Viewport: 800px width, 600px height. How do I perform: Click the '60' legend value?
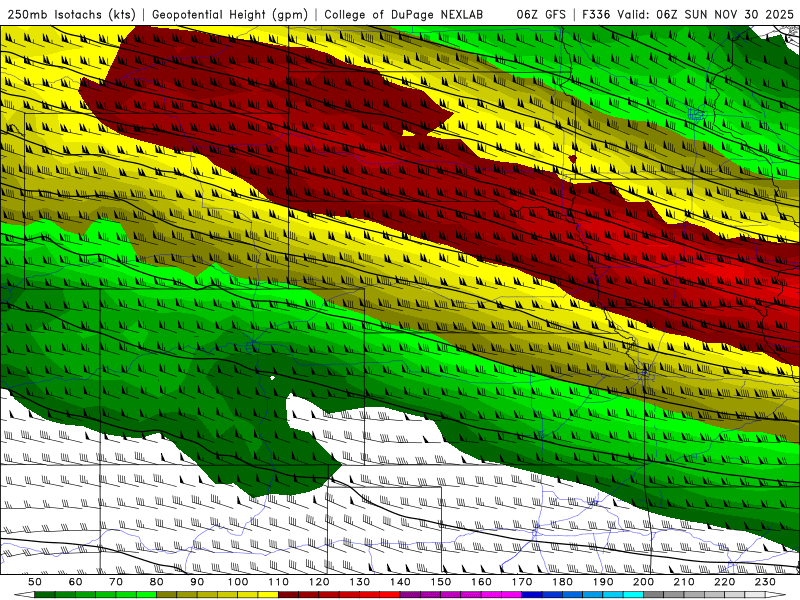75,582
